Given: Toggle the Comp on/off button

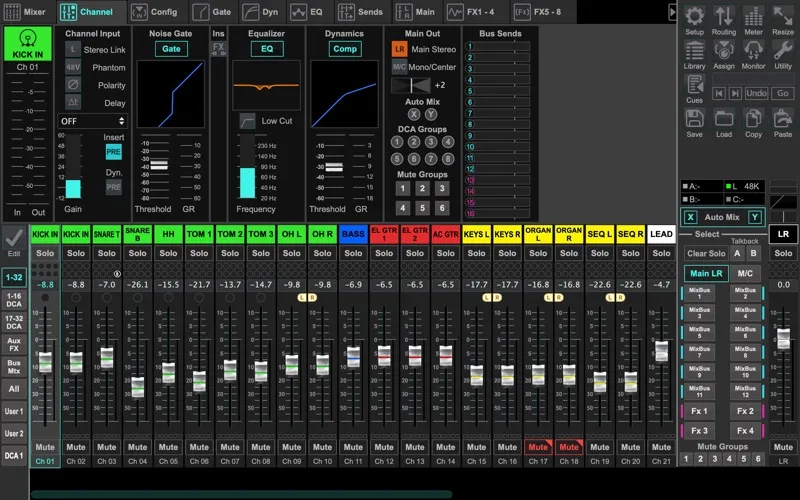Looking at the screenshot, I should click(x=345, y=49).
